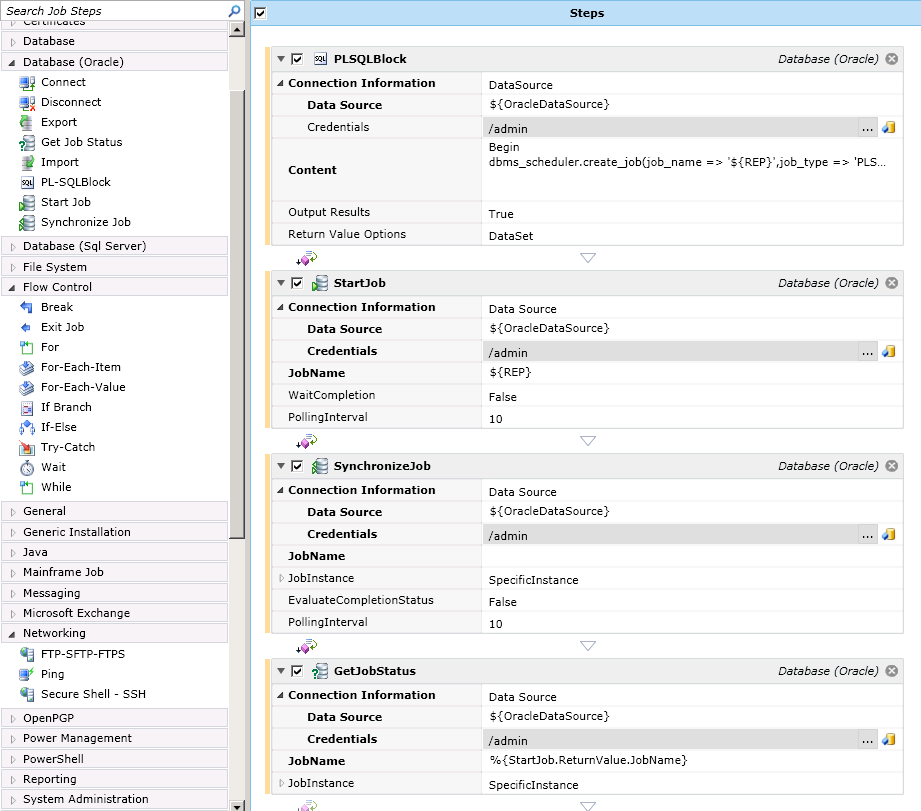The height and width of the screenshot is (811, 921).
Task: Select the For-Each-Item icon
Action: pos(27,368)
